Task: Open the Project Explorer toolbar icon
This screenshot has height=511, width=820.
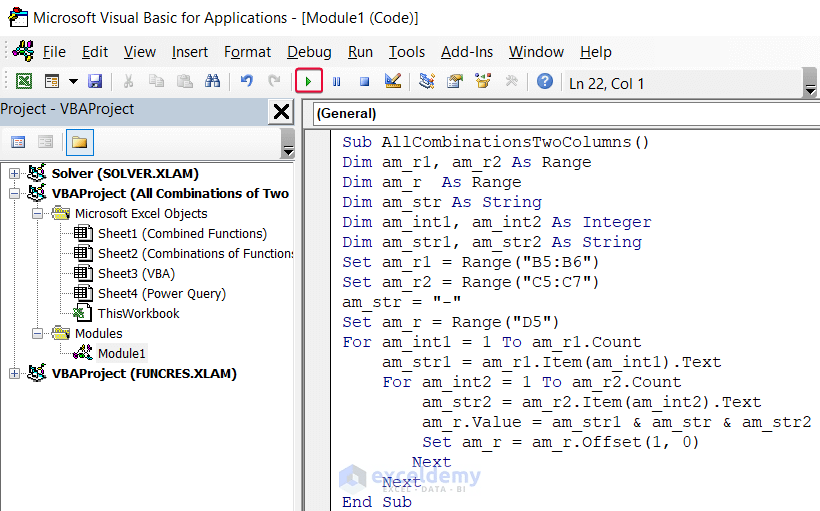Action: point(427,81)
